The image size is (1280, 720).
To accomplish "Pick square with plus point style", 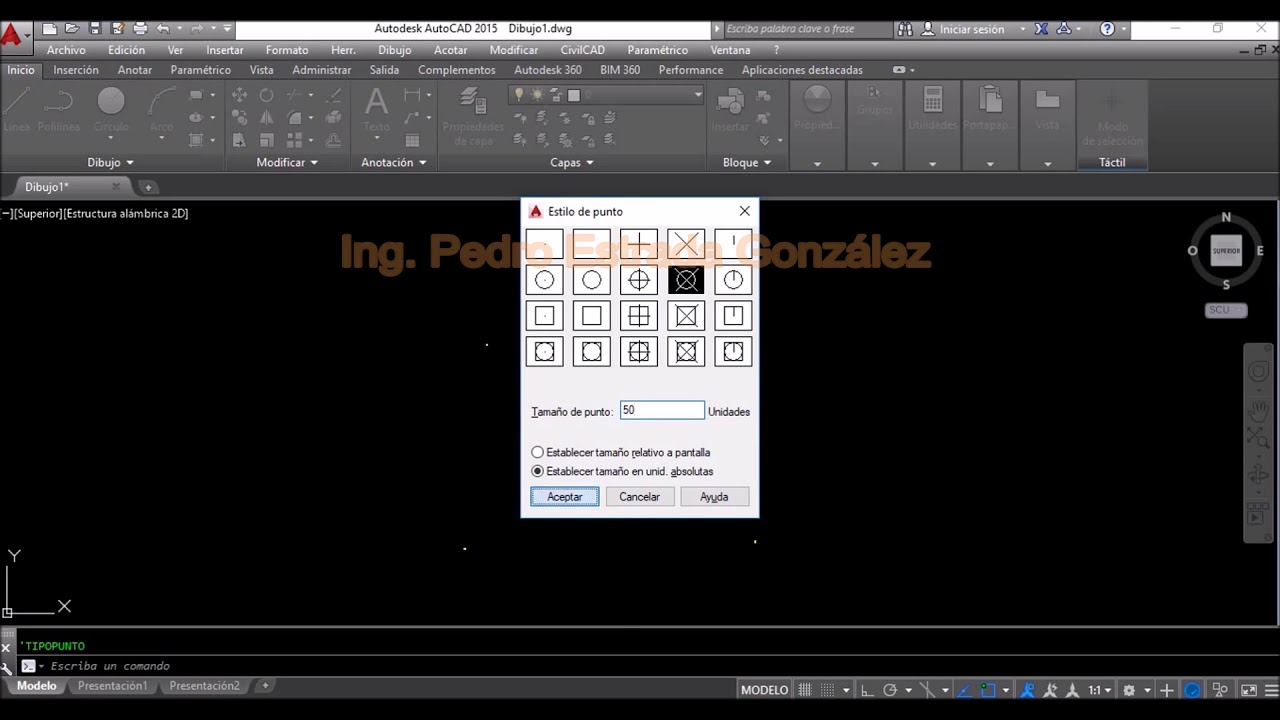I will (x=639, y=316).
